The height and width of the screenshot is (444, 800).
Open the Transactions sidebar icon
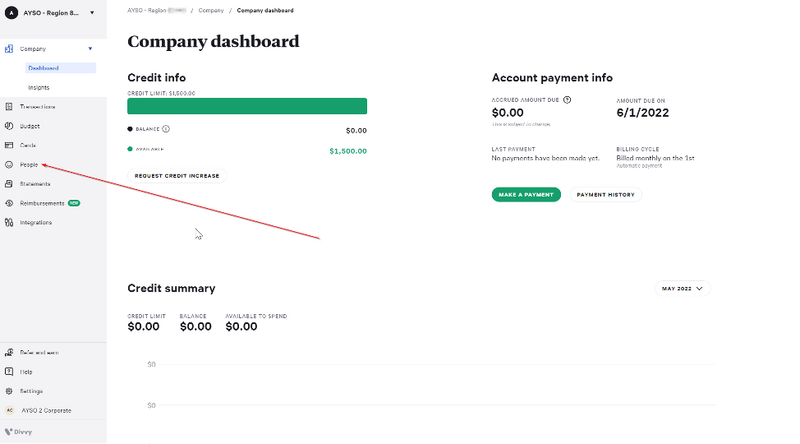coord(9,106)
